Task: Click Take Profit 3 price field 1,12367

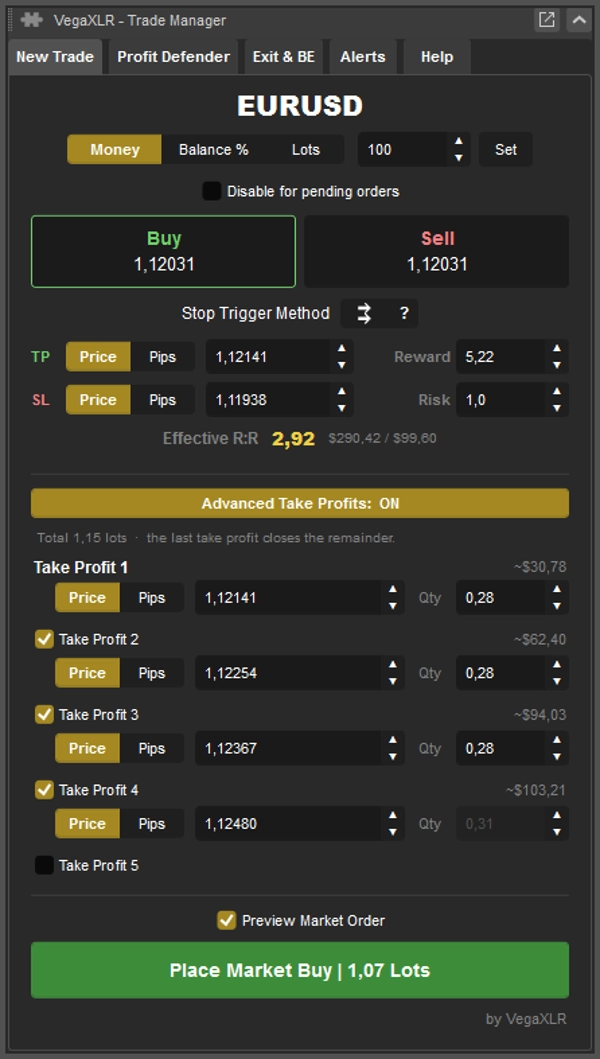Action: click(x=289, y=748)
